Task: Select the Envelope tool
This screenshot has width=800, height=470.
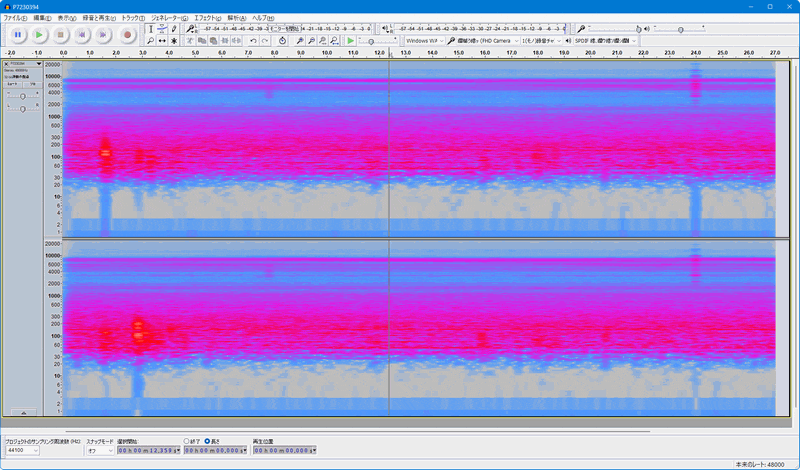Action: pos(162,29)
